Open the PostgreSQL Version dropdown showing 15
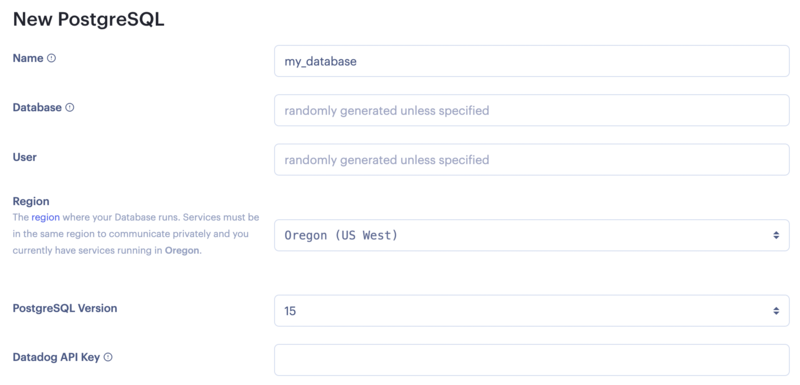 pyautogui.click(x=532, y=311)
